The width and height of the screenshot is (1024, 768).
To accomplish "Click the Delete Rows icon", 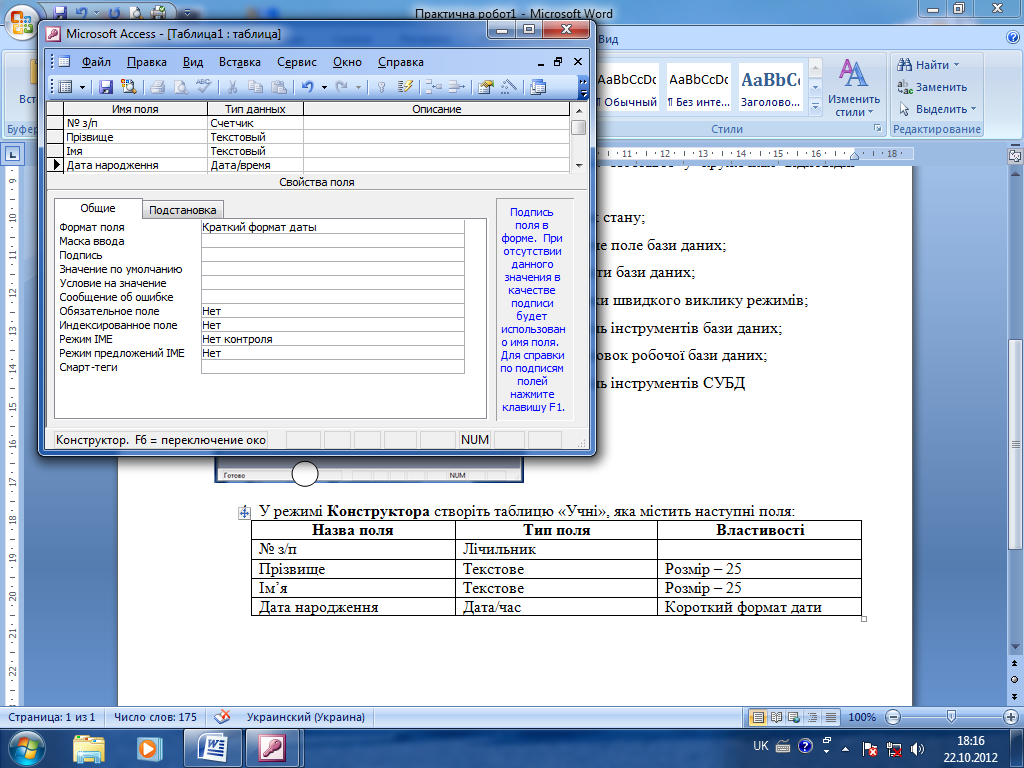I will click(x=456, y=87).
